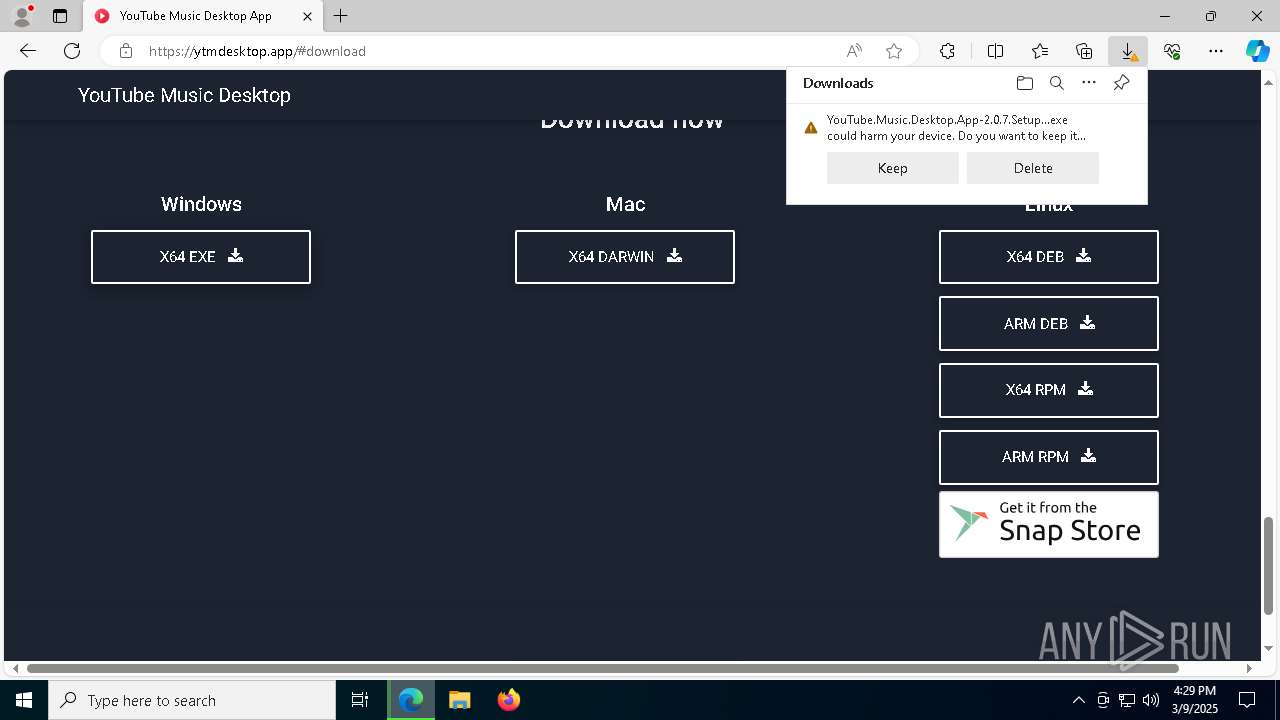Download the X64 RPM package
Screen dimensions: 1280x720
(x=1049, y=390)
